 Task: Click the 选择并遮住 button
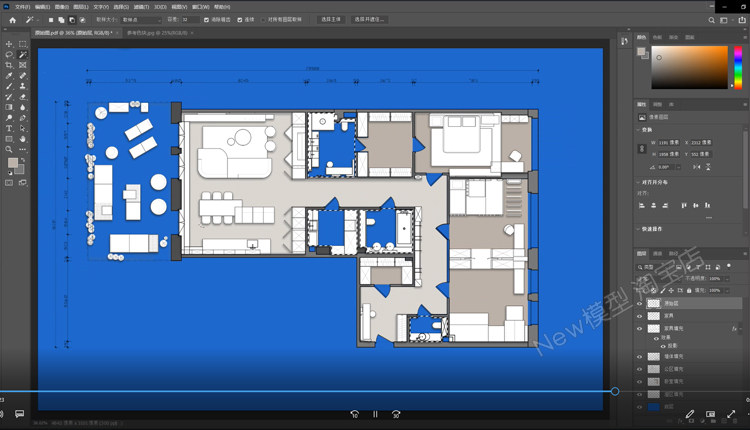tap(369, 19)
